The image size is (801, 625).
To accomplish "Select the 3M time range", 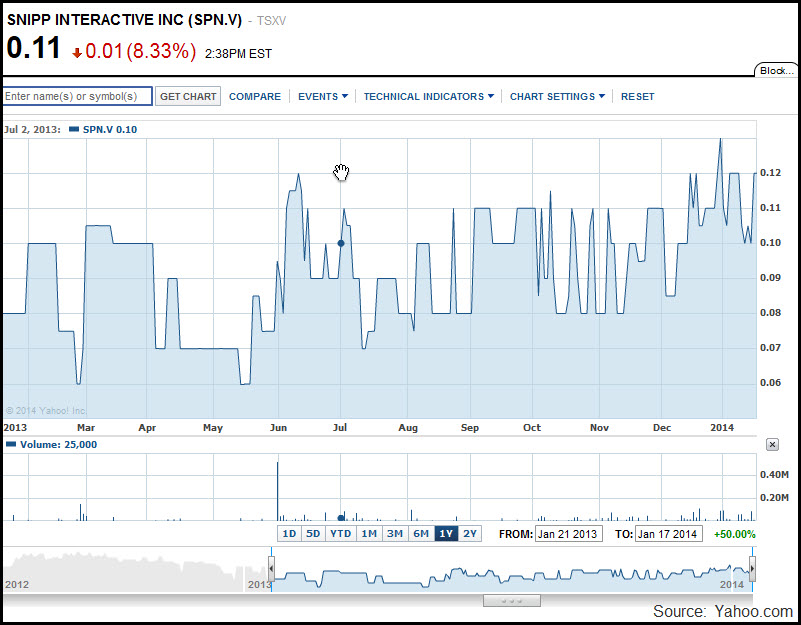I will tap(395, 534).
